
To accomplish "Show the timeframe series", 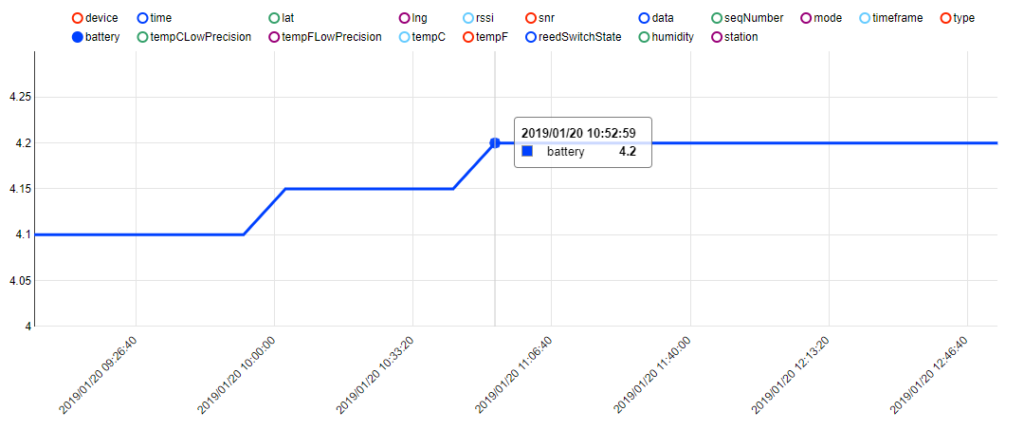I will pyautogui.click(x=865, y=18).
